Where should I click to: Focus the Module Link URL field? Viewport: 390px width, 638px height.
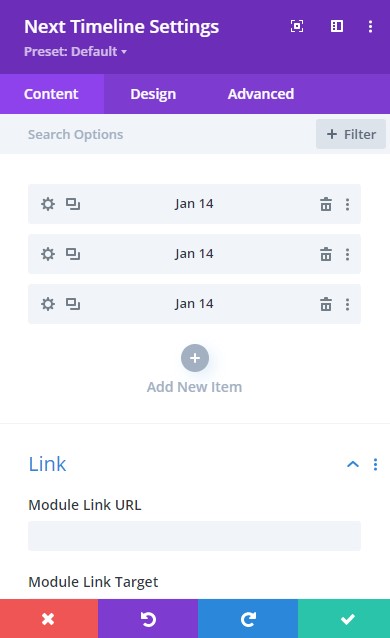(195, 536)
